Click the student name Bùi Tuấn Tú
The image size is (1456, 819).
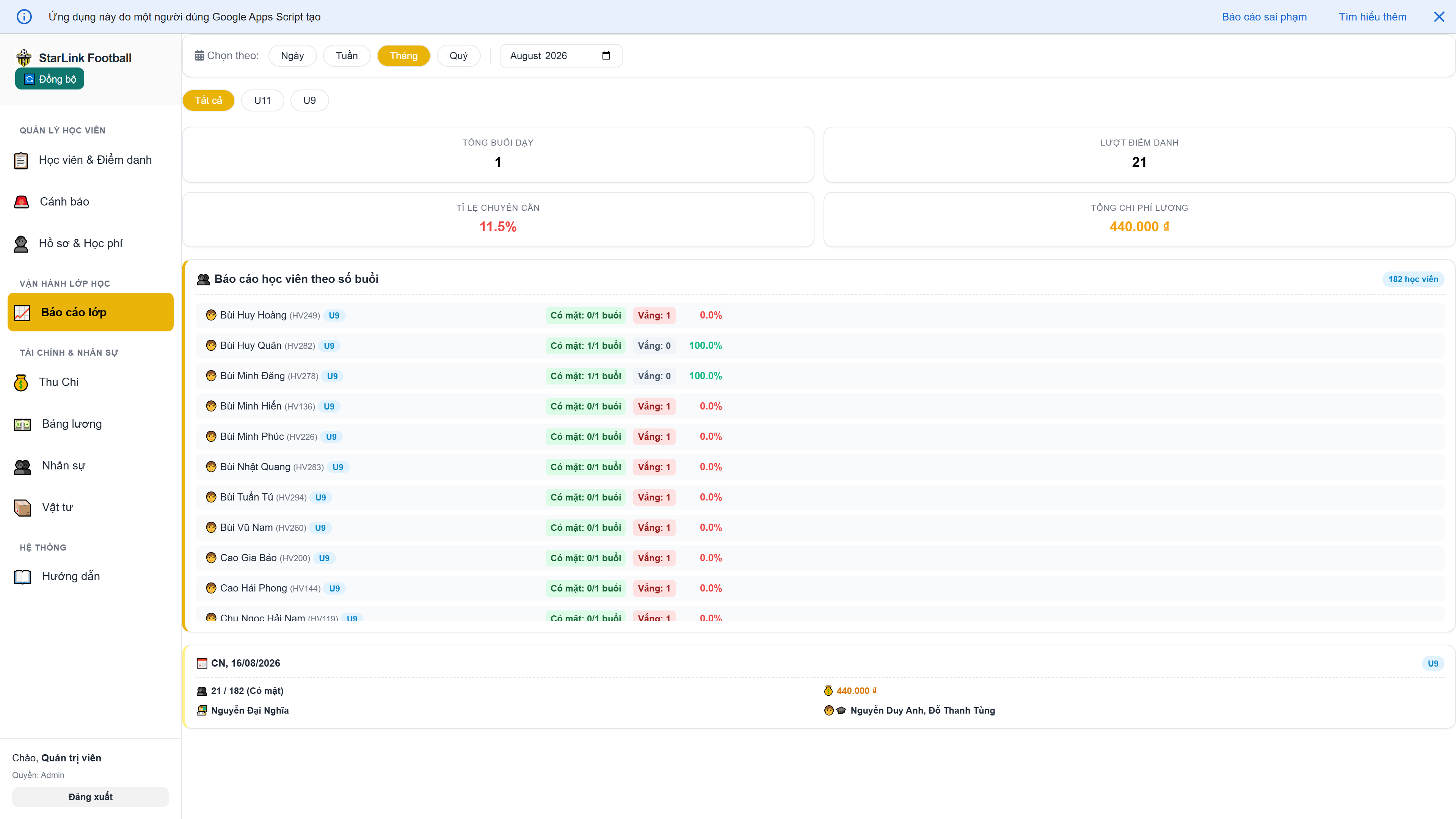(246, 497)
